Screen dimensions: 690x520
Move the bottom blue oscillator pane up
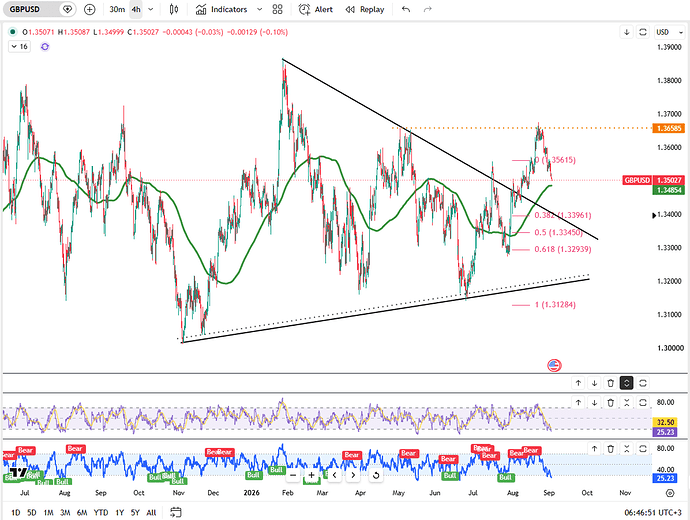pyautogui.click(x=595, y=448)
